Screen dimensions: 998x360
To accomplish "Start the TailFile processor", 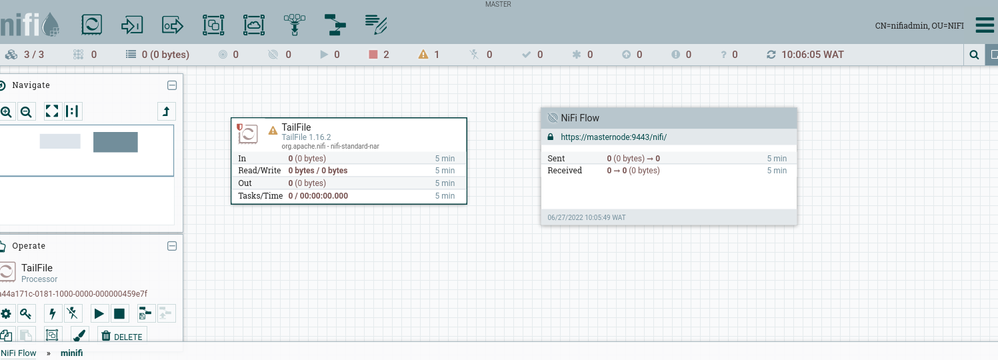I will tap(99, 314).
